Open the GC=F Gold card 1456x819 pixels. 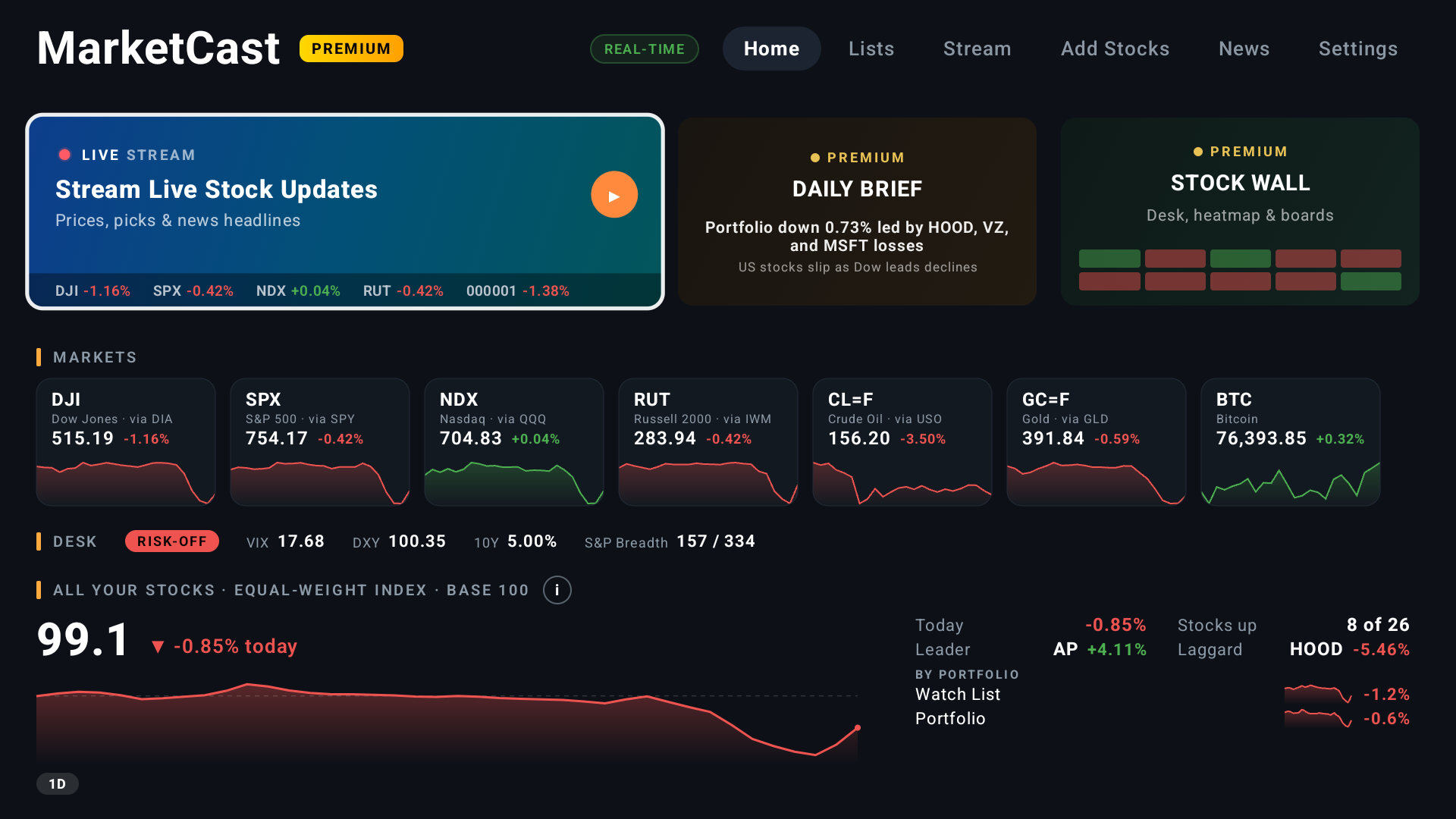pos(1097,442)
